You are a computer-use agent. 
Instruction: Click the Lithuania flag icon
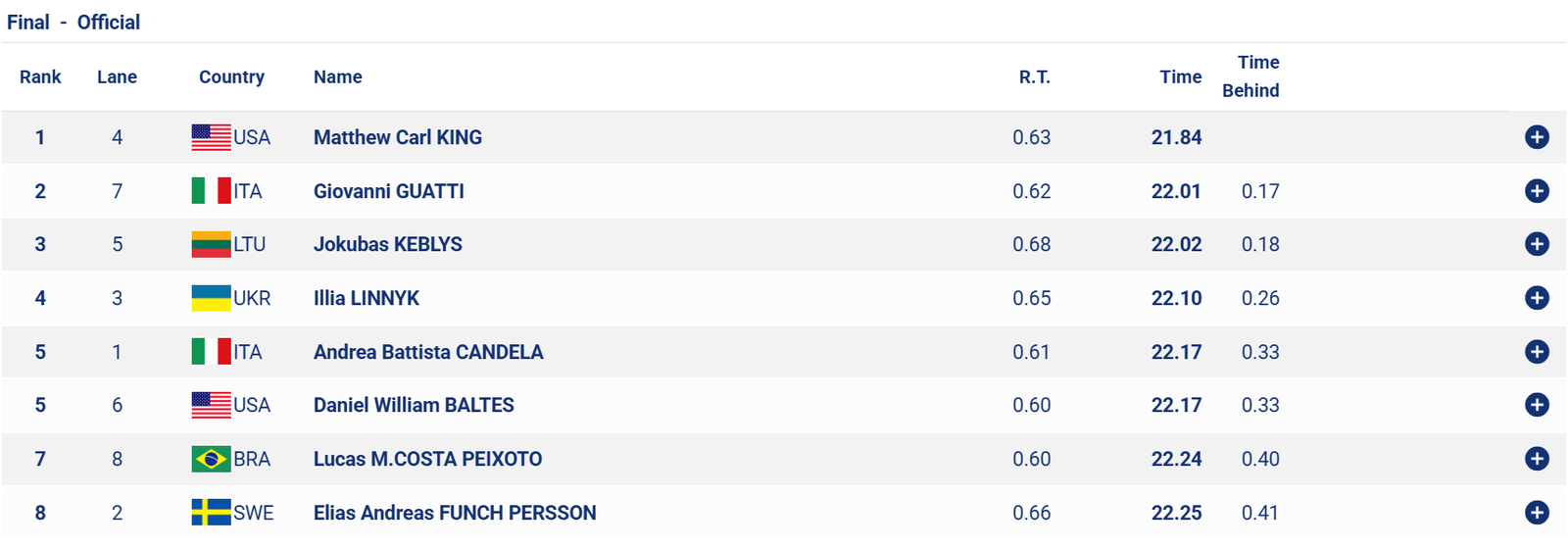tap(211, 244)
